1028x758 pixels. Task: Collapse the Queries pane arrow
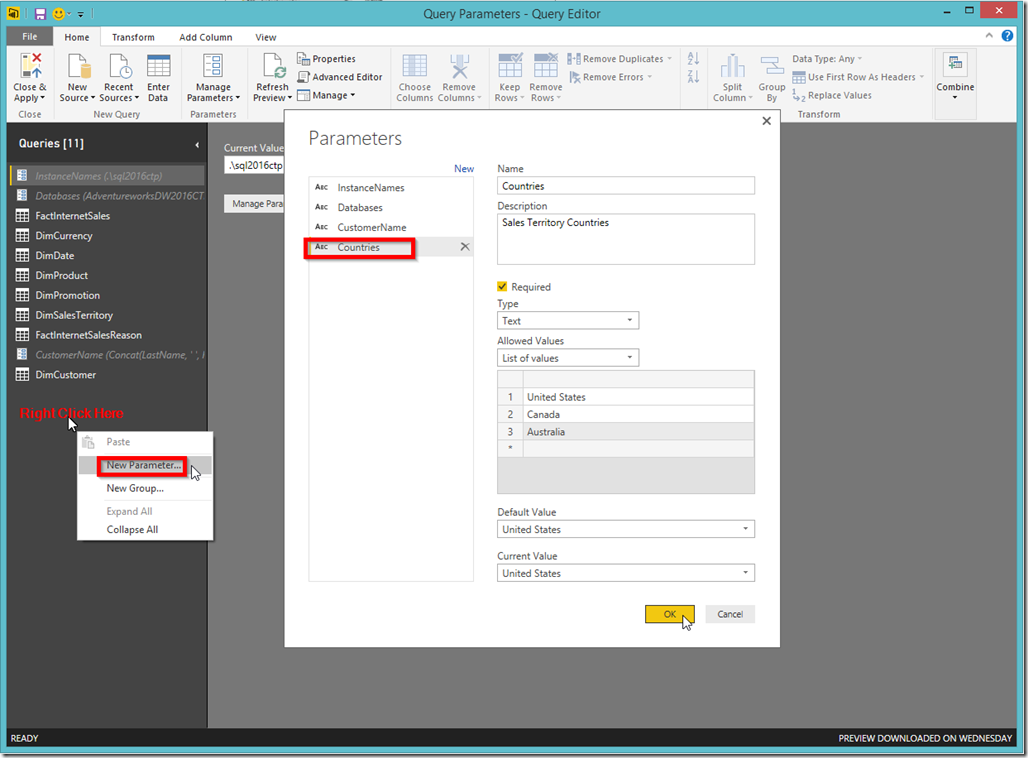tap(197, 145)
